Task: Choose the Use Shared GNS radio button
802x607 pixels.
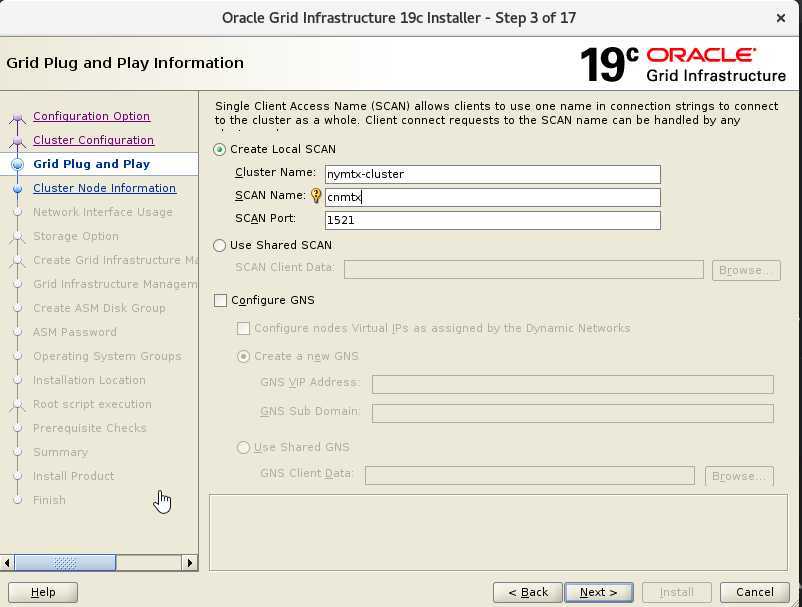Action: click(243, 447)
